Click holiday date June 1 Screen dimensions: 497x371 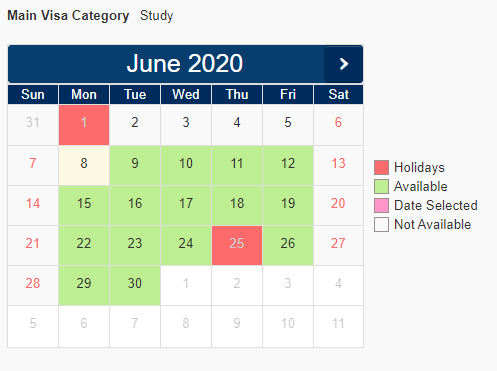point(84,125)
